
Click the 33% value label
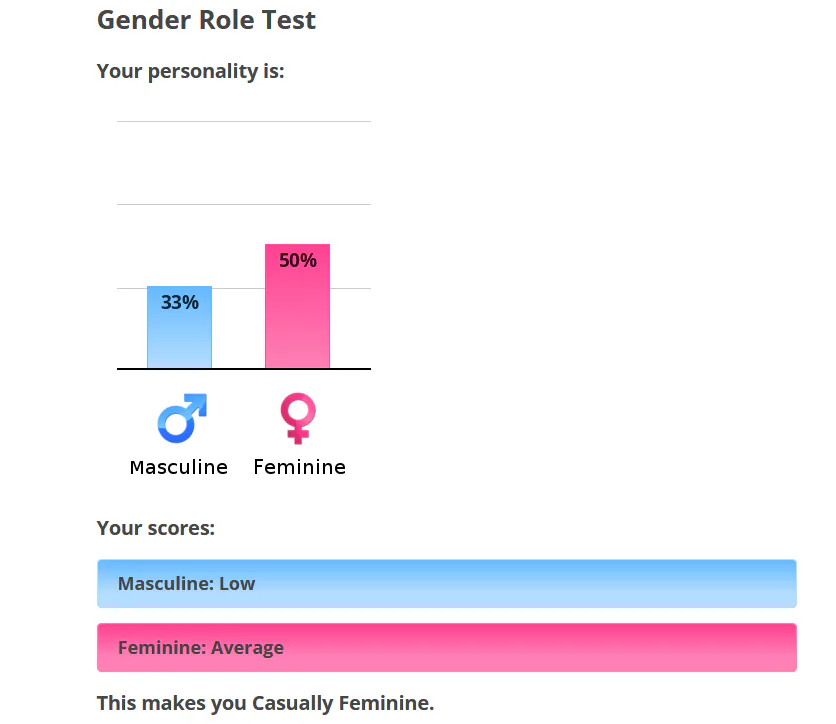pyautogui.click(x=180, y=302)
